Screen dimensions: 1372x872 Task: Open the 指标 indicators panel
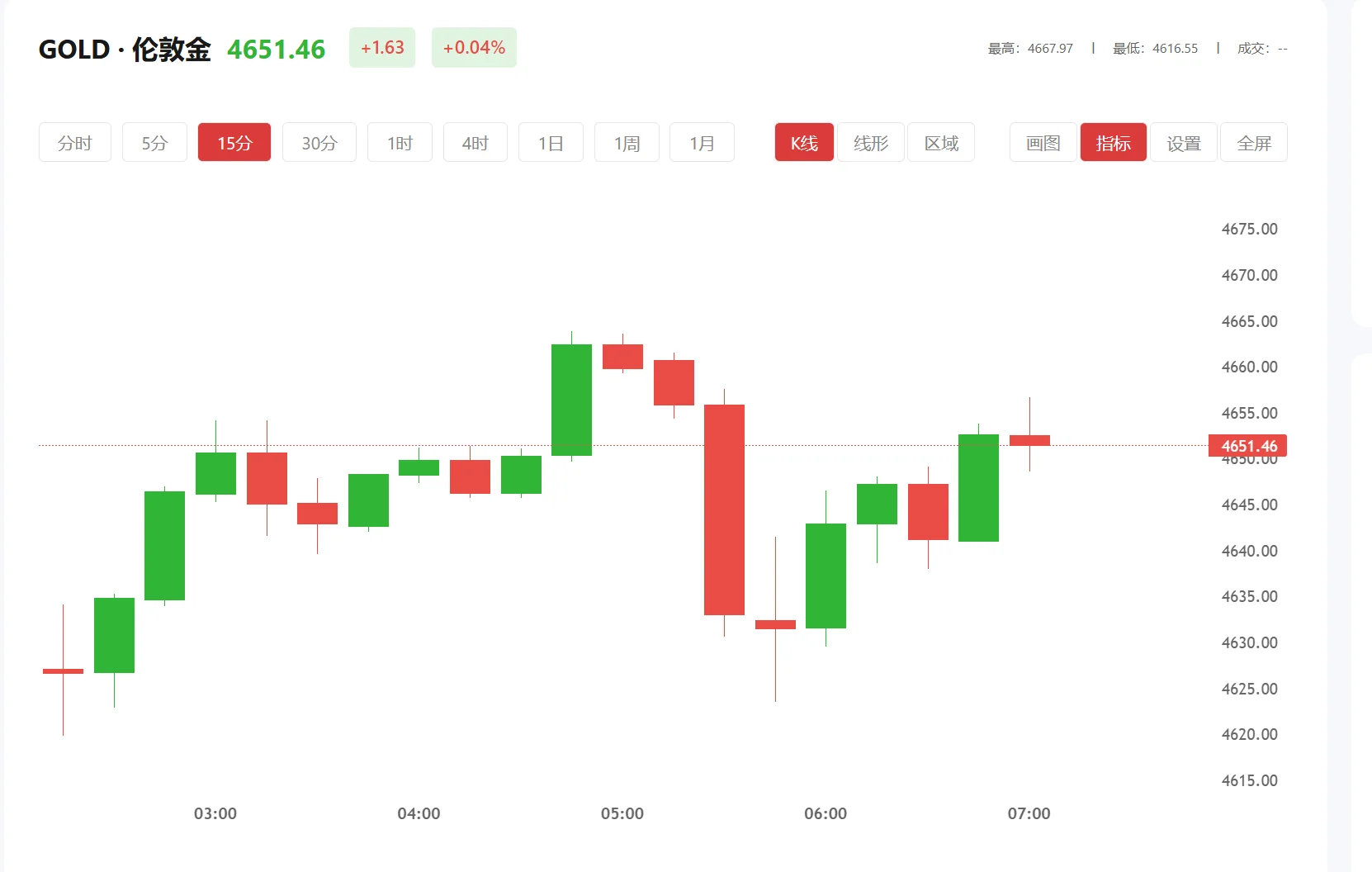1113,142
